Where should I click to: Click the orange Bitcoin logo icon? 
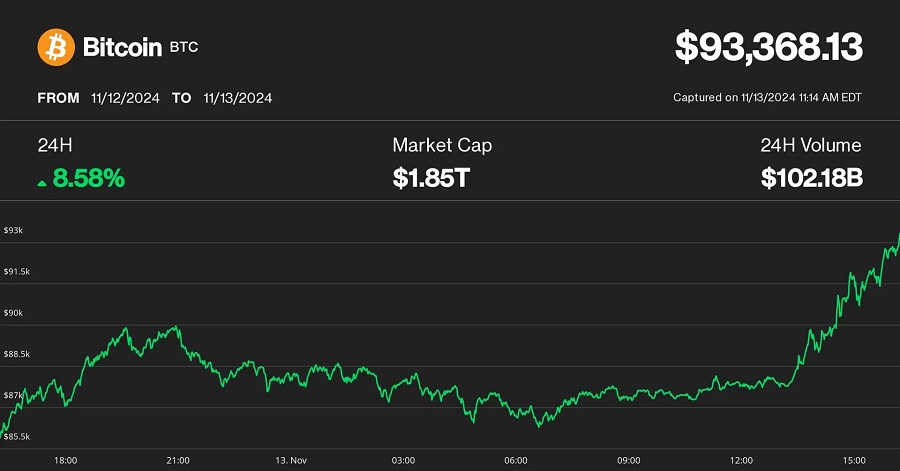pos(56,47)
